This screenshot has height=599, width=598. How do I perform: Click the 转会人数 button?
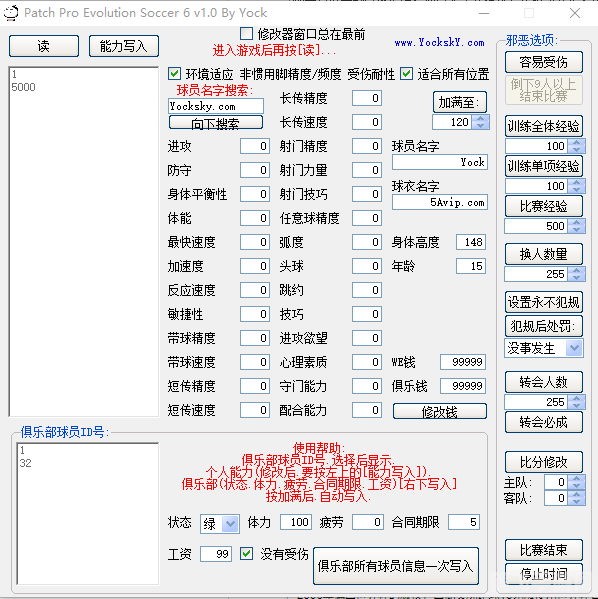click(x=544, y=382)
